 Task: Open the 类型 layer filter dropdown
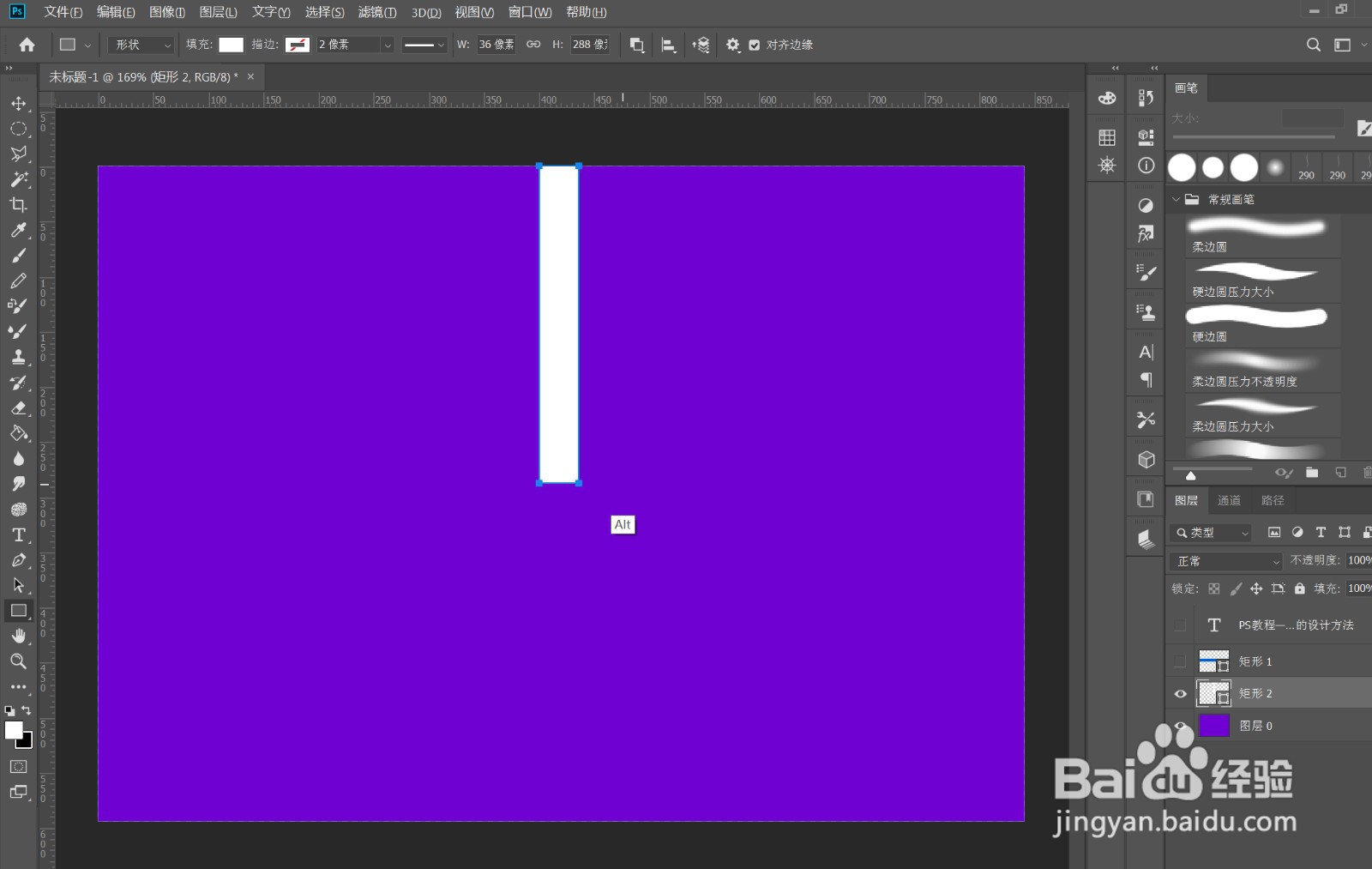(1211, 533)
